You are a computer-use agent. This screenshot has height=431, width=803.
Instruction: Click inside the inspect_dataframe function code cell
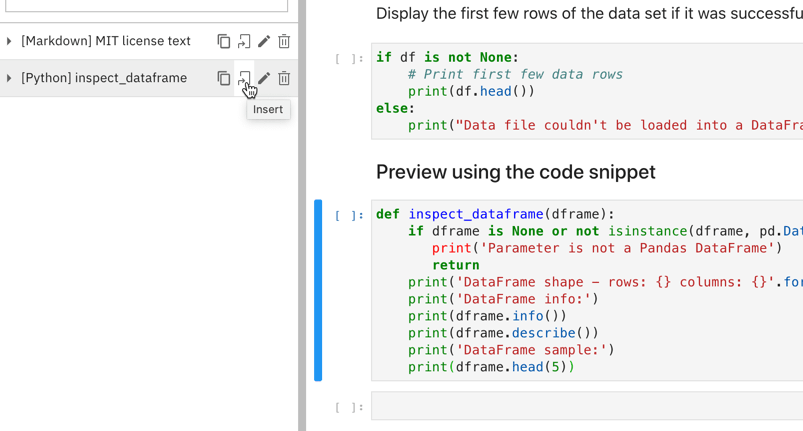[587, 290]
